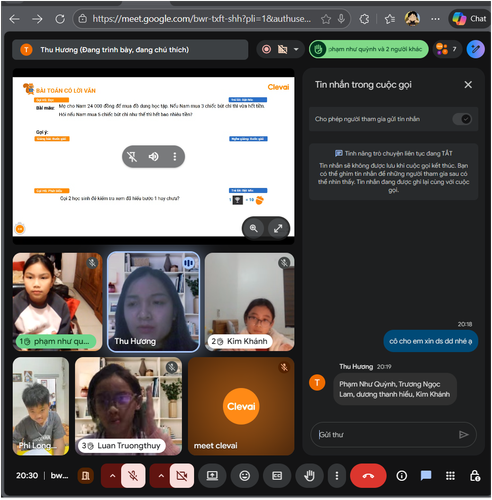Show participants count 7
This screenshot has width=492, height=500.
(x=447, y=49)
